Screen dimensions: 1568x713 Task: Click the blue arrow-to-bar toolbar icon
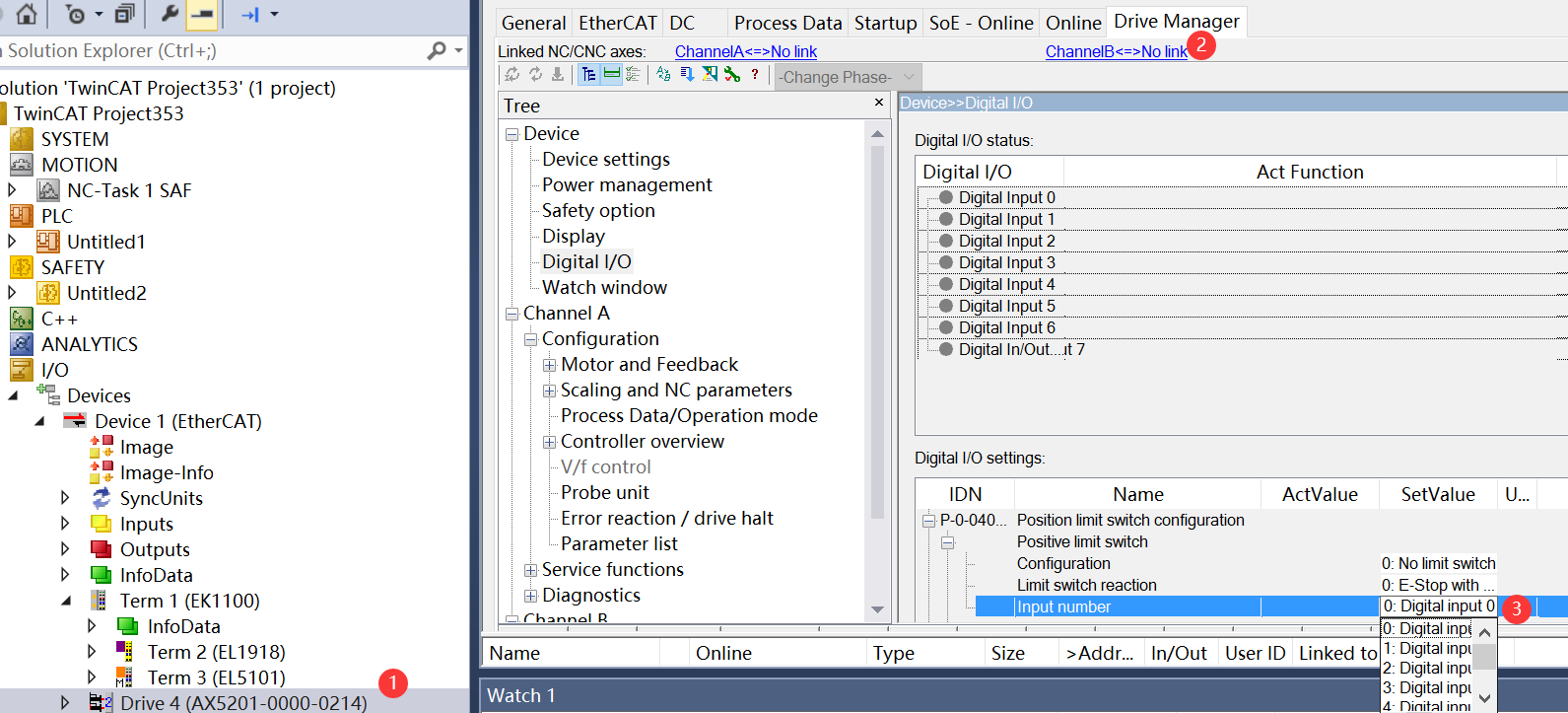[249, 14]
